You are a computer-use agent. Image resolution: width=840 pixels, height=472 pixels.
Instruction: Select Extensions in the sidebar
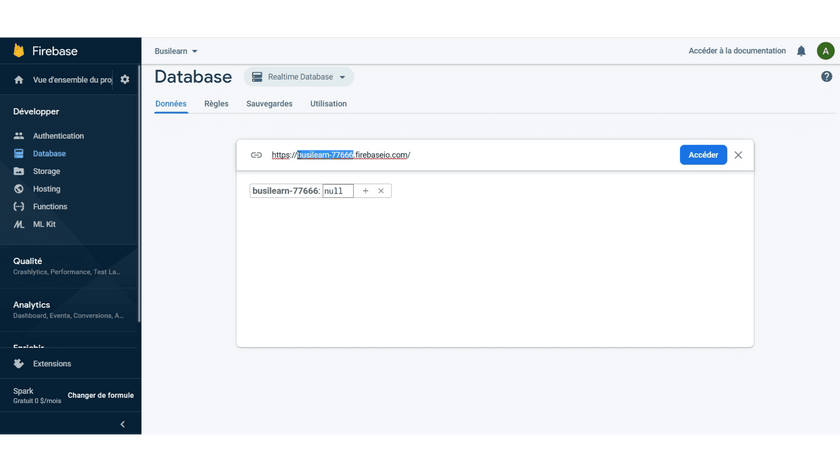pyautogui.click(x=52, y=364)
